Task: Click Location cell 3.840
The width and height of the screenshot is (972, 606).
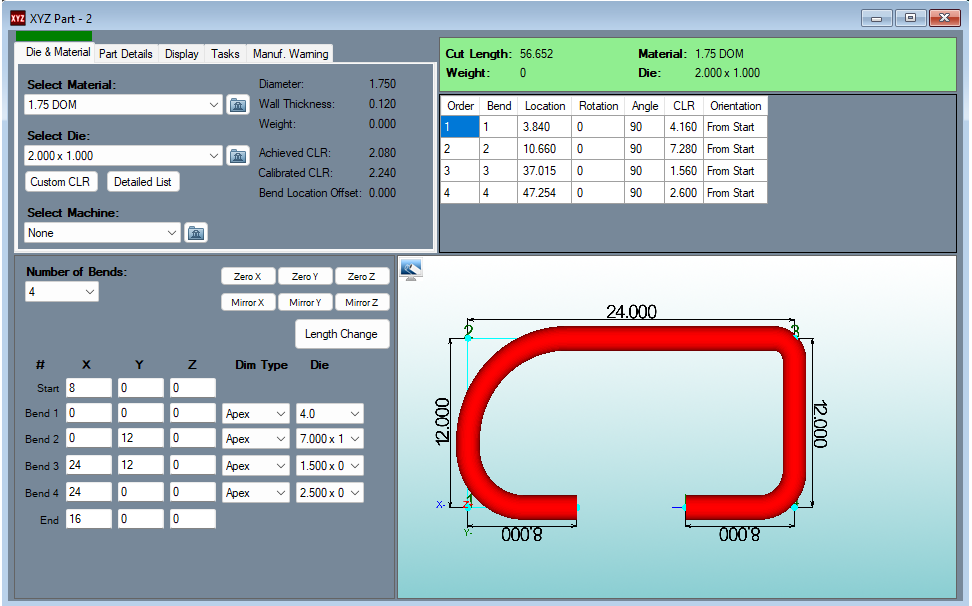Action: pyautogui.click(x=544, y=127)
